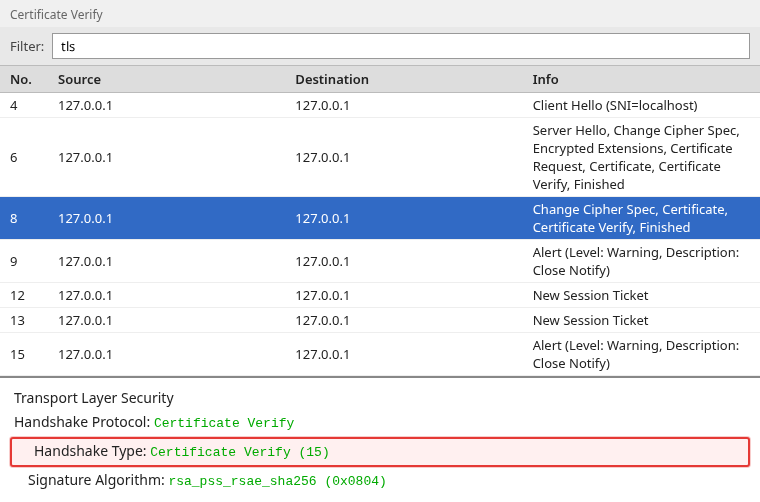Click Handshake Type Certificate Verify (15) field
This screenshot has height=502, width=760.
tap(380, 452)
